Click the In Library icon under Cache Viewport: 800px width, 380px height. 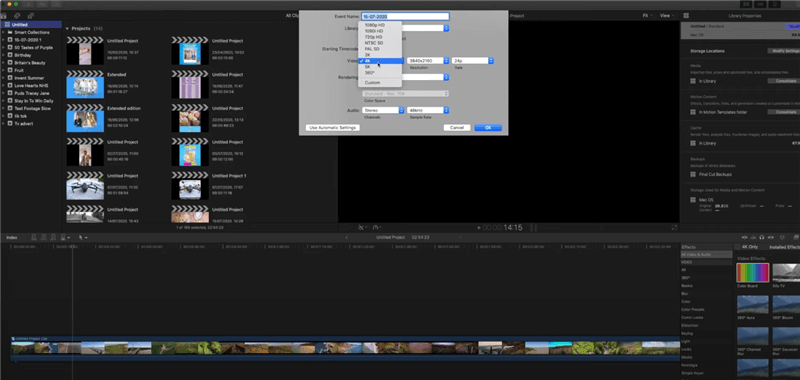click(693, 143)
